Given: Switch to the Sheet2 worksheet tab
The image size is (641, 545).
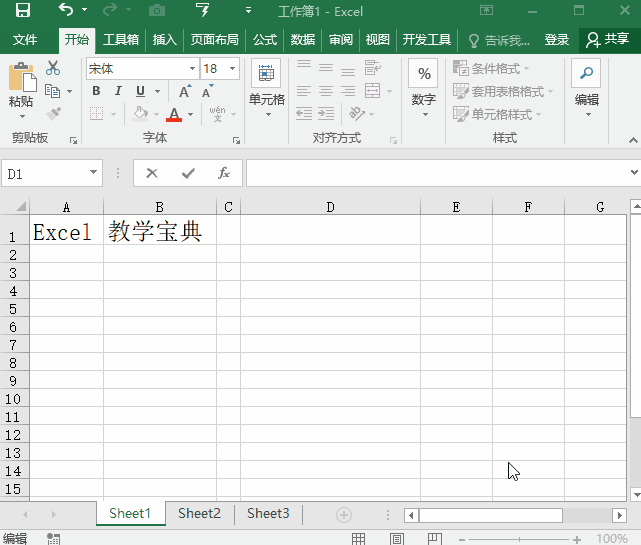Looking at the screenshot, I should (199, 513).
